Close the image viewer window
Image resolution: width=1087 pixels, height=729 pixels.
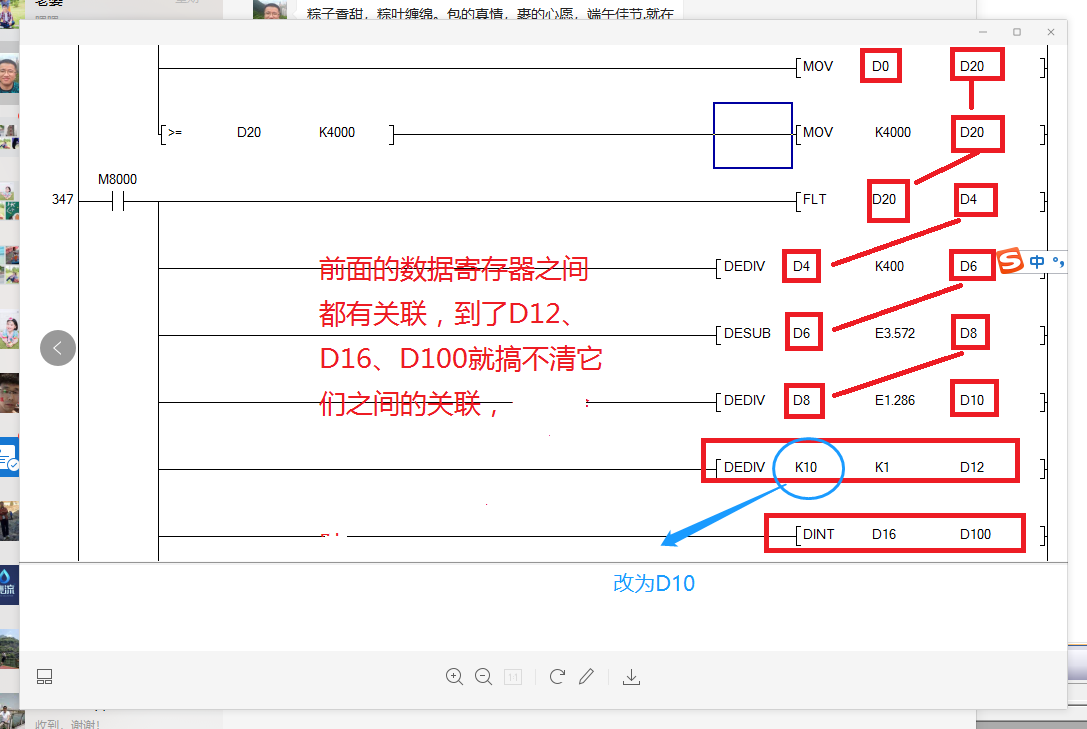(x=1051, y=32)
